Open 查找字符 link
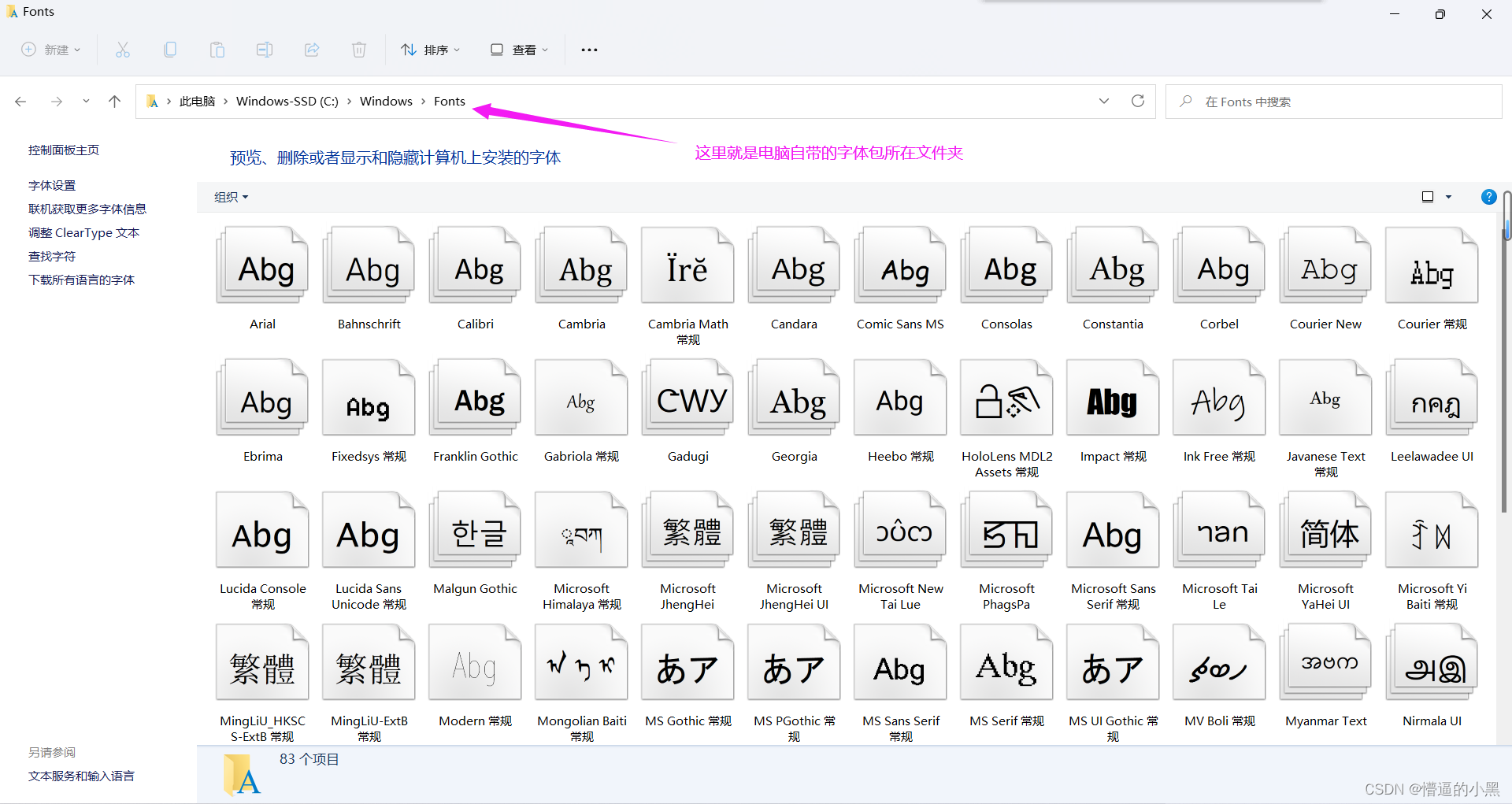Screen dimensions: 1512x804 pos(52,256)
